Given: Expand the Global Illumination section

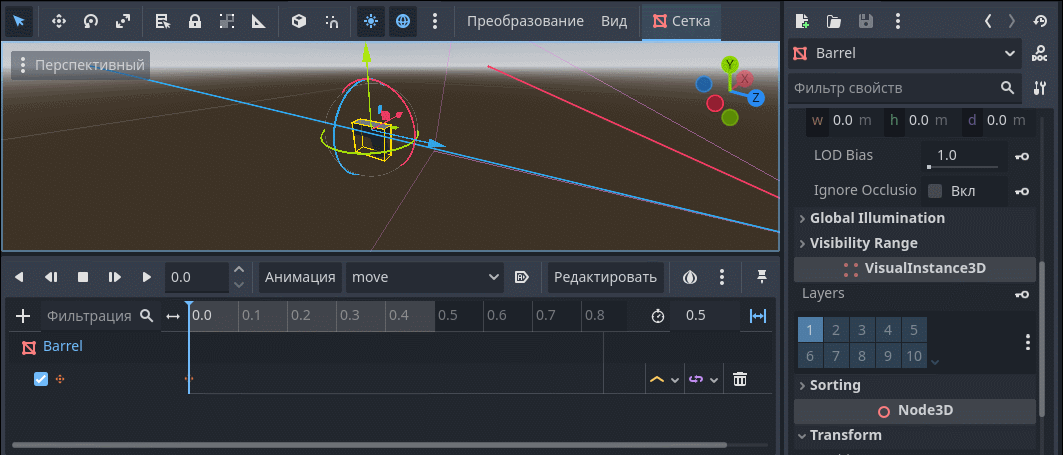Looking at the screenshot, I should coord(876,218).
